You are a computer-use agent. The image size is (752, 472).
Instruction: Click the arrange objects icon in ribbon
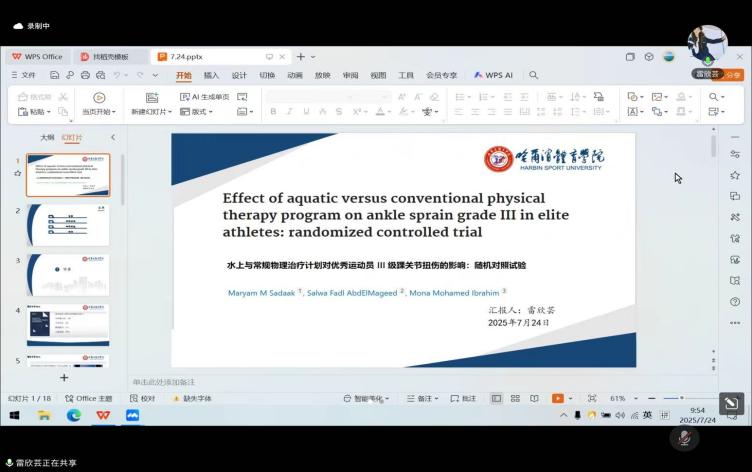point(657,112)
